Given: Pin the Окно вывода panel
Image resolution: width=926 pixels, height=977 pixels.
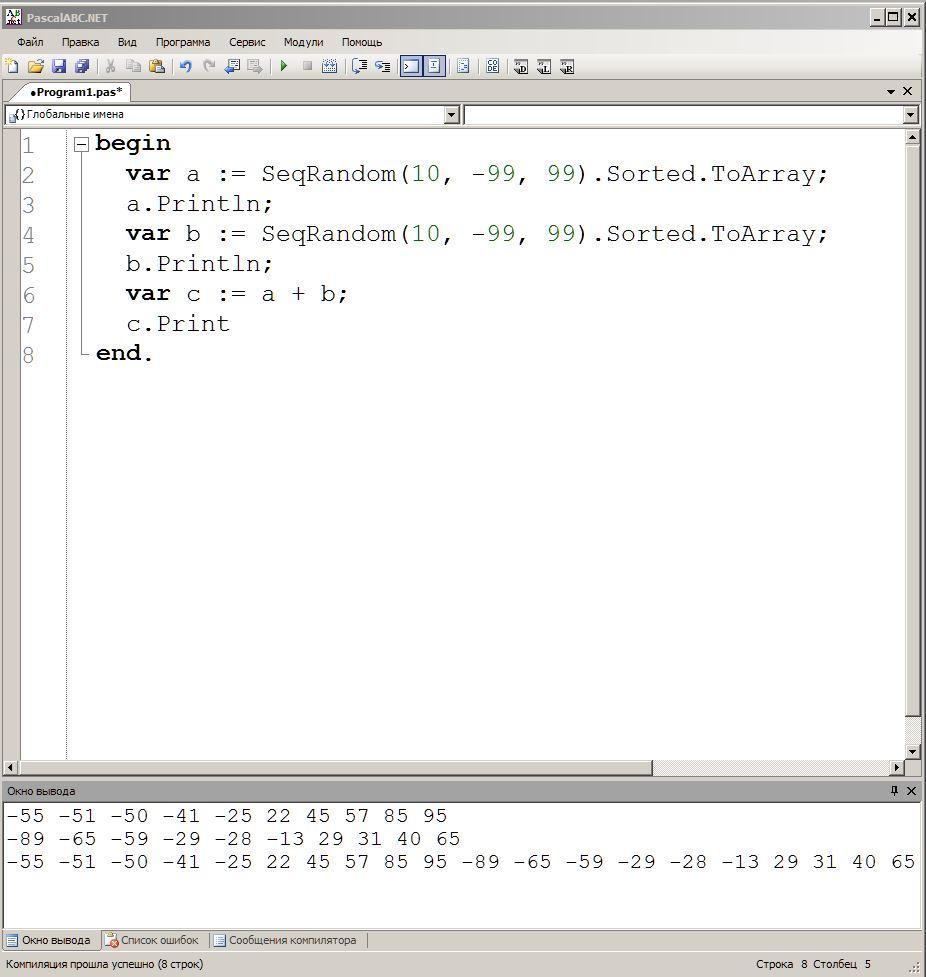Looking at the screenshot, I should pos(894,791).
